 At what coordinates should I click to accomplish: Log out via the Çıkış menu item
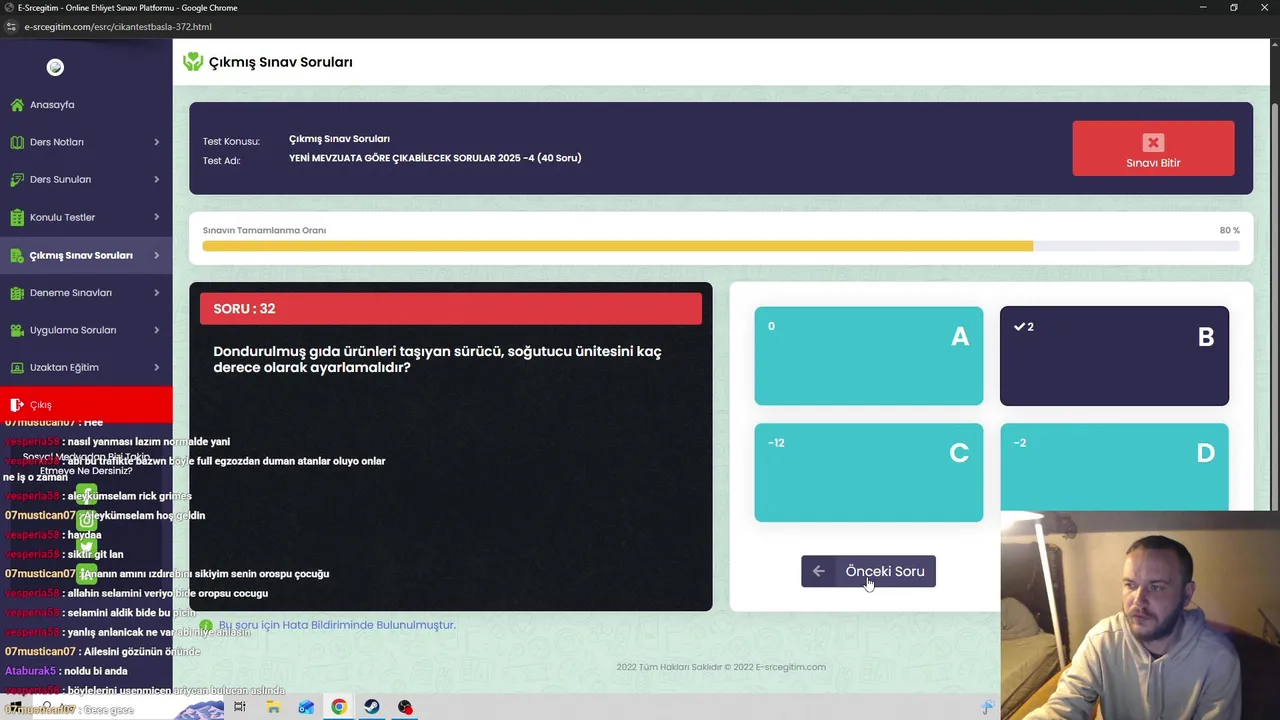(86, 405)
